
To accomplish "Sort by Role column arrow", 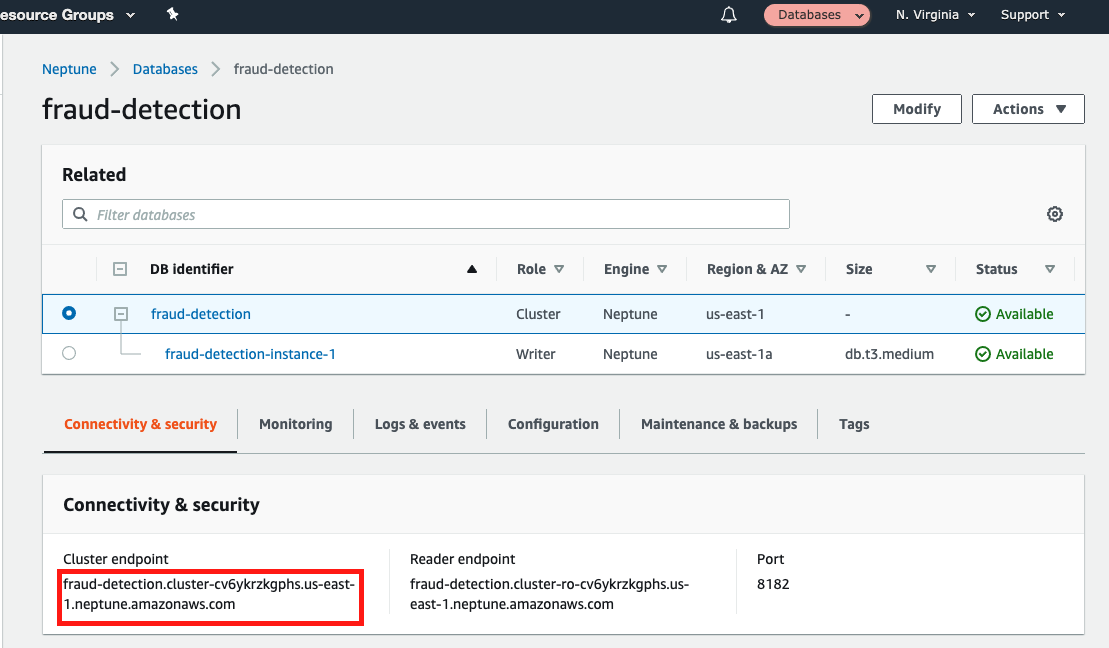I will 559,269.
